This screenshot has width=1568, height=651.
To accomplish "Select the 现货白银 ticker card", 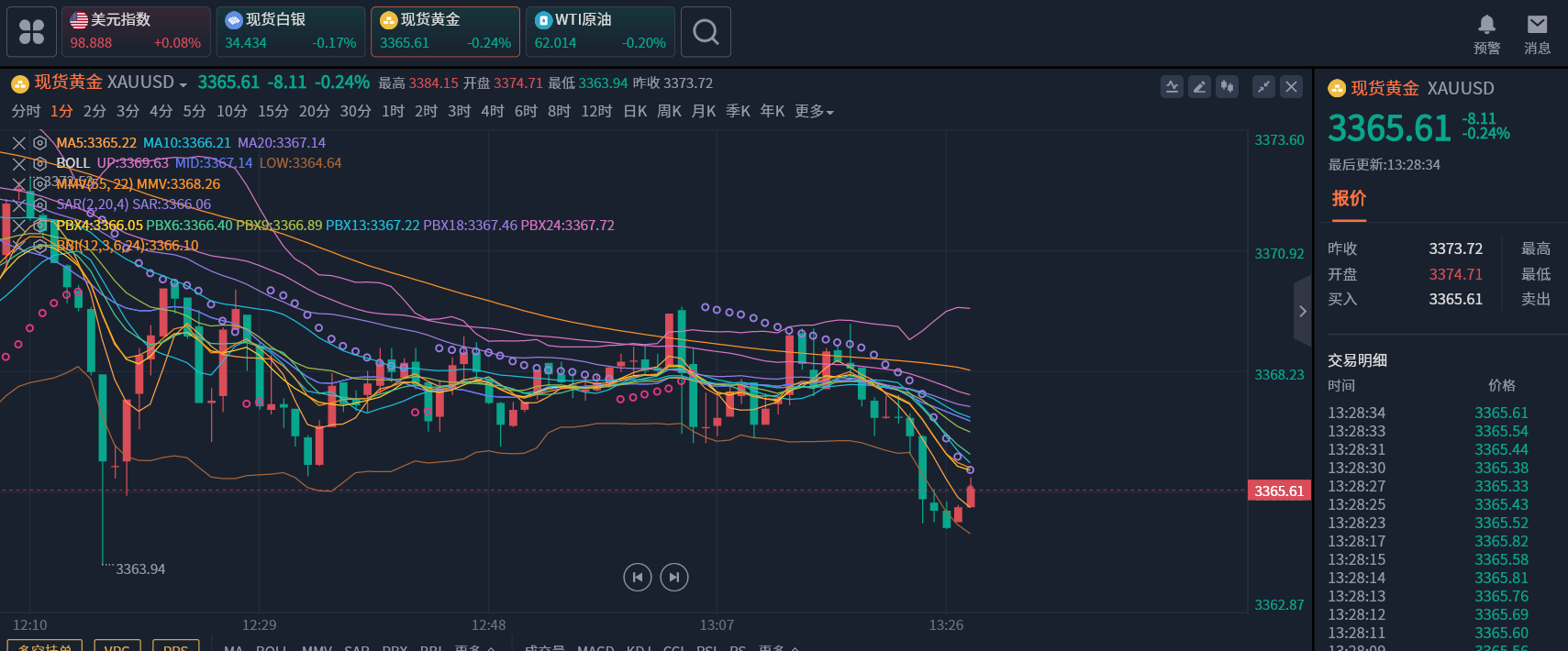I will click(x=291, y=32).
